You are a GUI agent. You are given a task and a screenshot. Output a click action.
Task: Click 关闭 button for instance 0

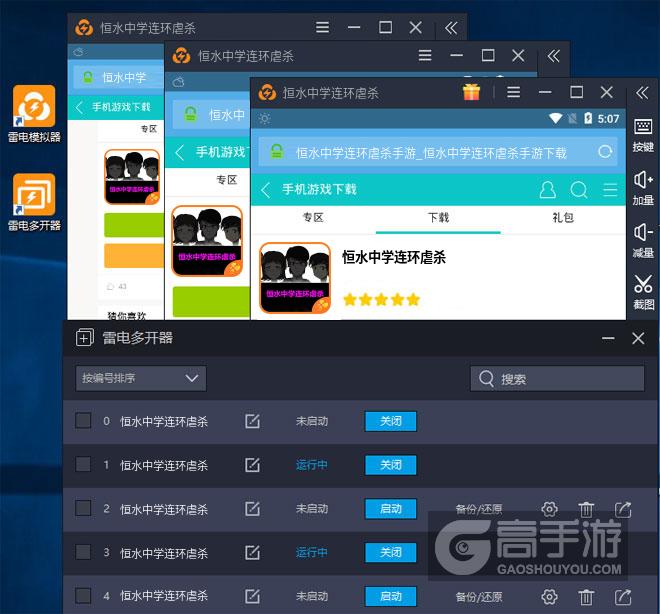point(391,421)
